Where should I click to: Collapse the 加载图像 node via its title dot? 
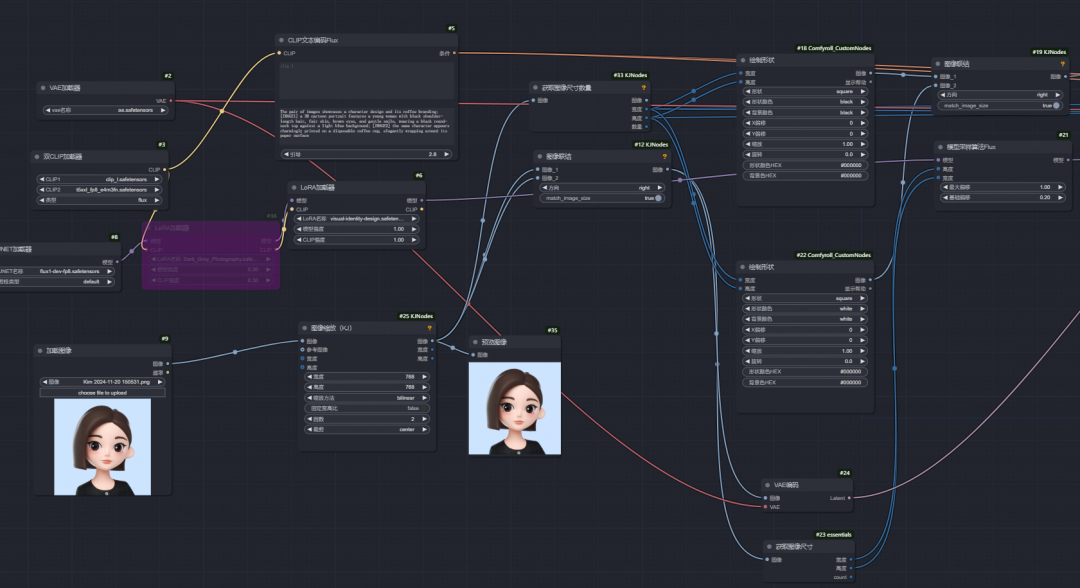click(39, 350)
